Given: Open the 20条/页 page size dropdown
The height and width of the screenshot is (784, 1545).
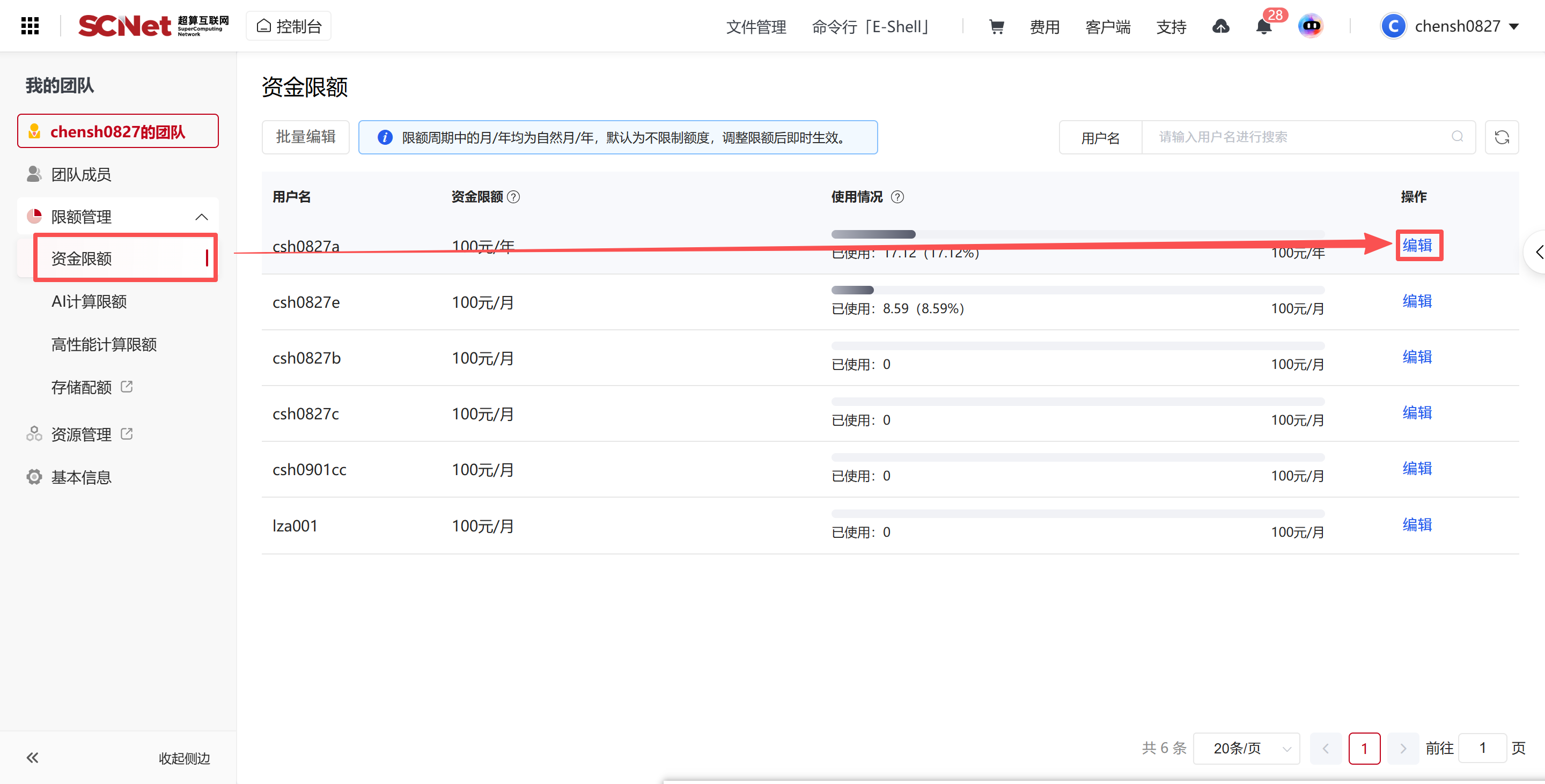Looking at the screenshot, I should (x=1246, y=748).
